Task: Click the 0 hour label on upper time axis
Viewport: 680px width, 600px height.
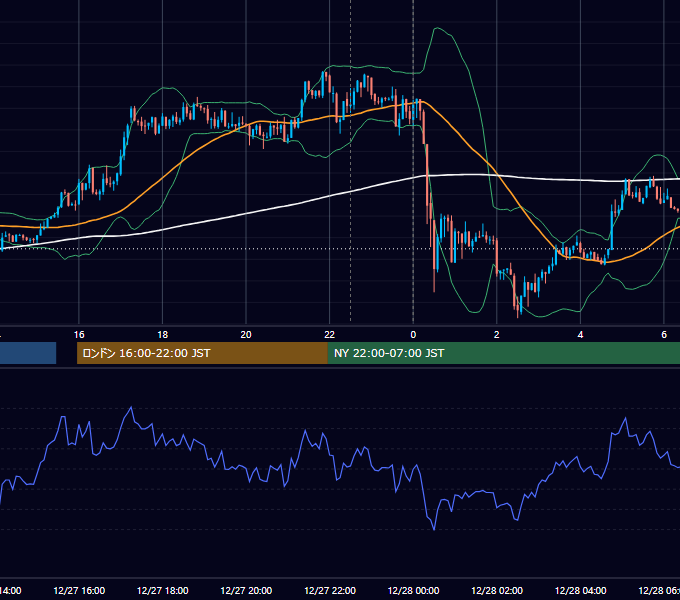Action: (413, 335)
